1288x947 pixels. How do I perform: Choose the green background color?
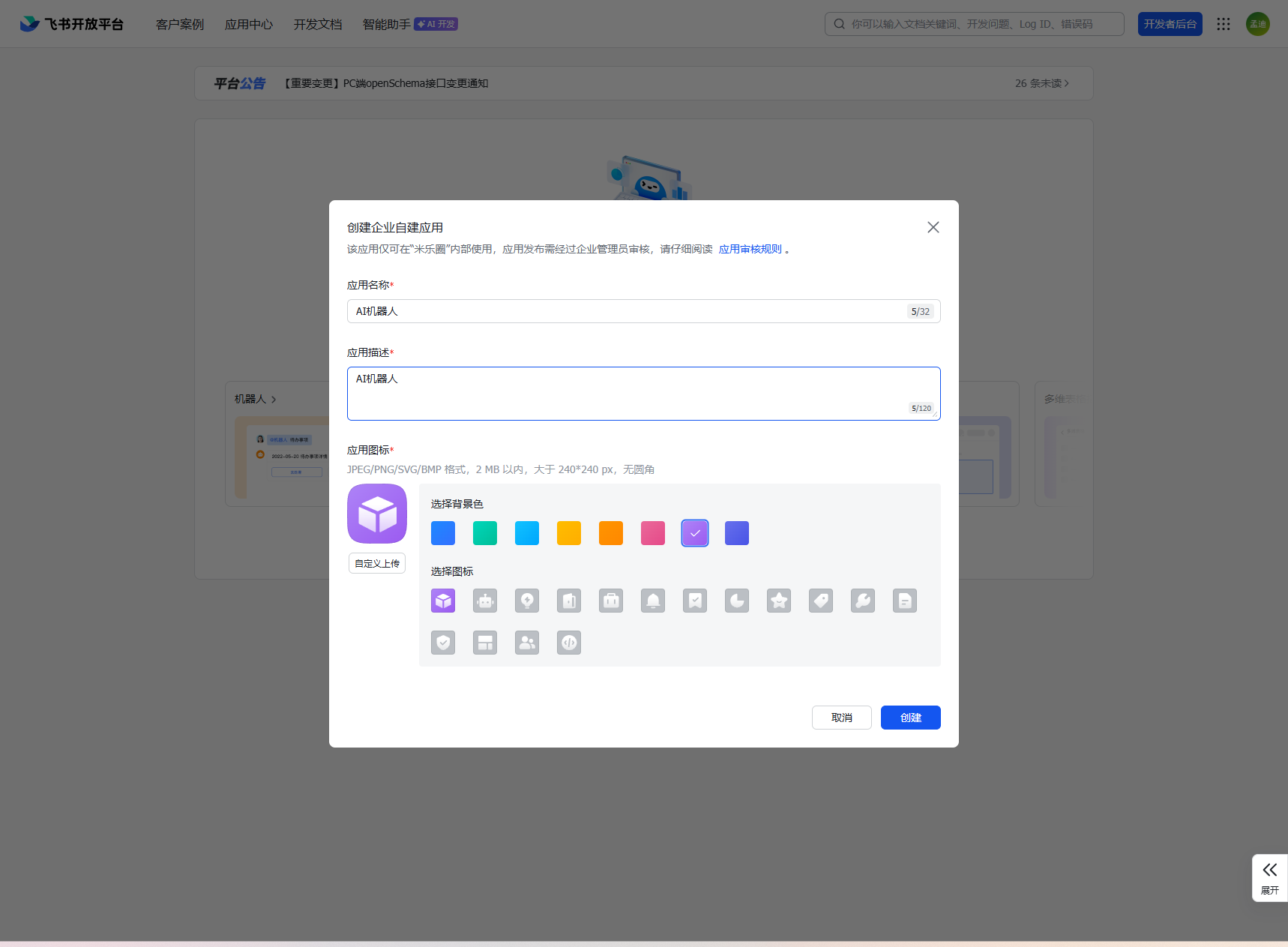(485, 533)
